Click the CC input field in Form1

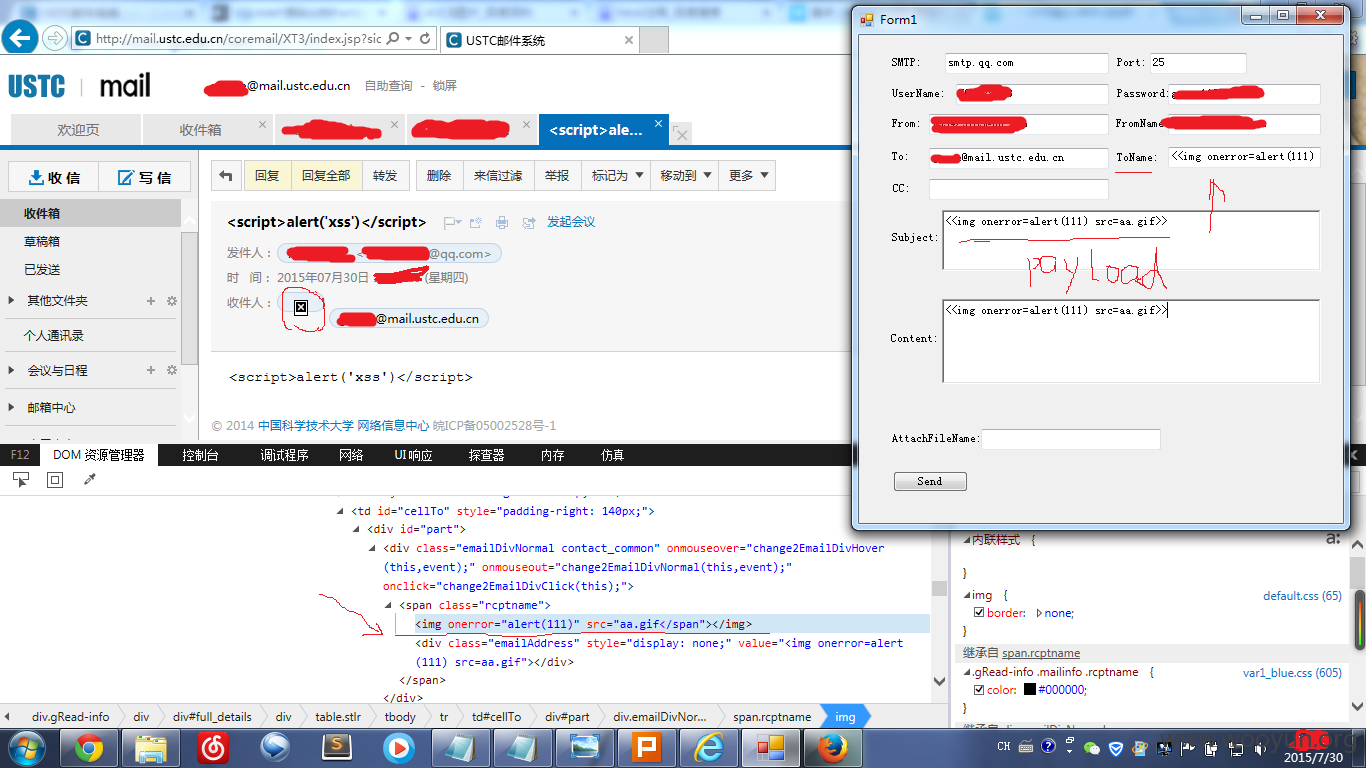[x=1018, y=190]
